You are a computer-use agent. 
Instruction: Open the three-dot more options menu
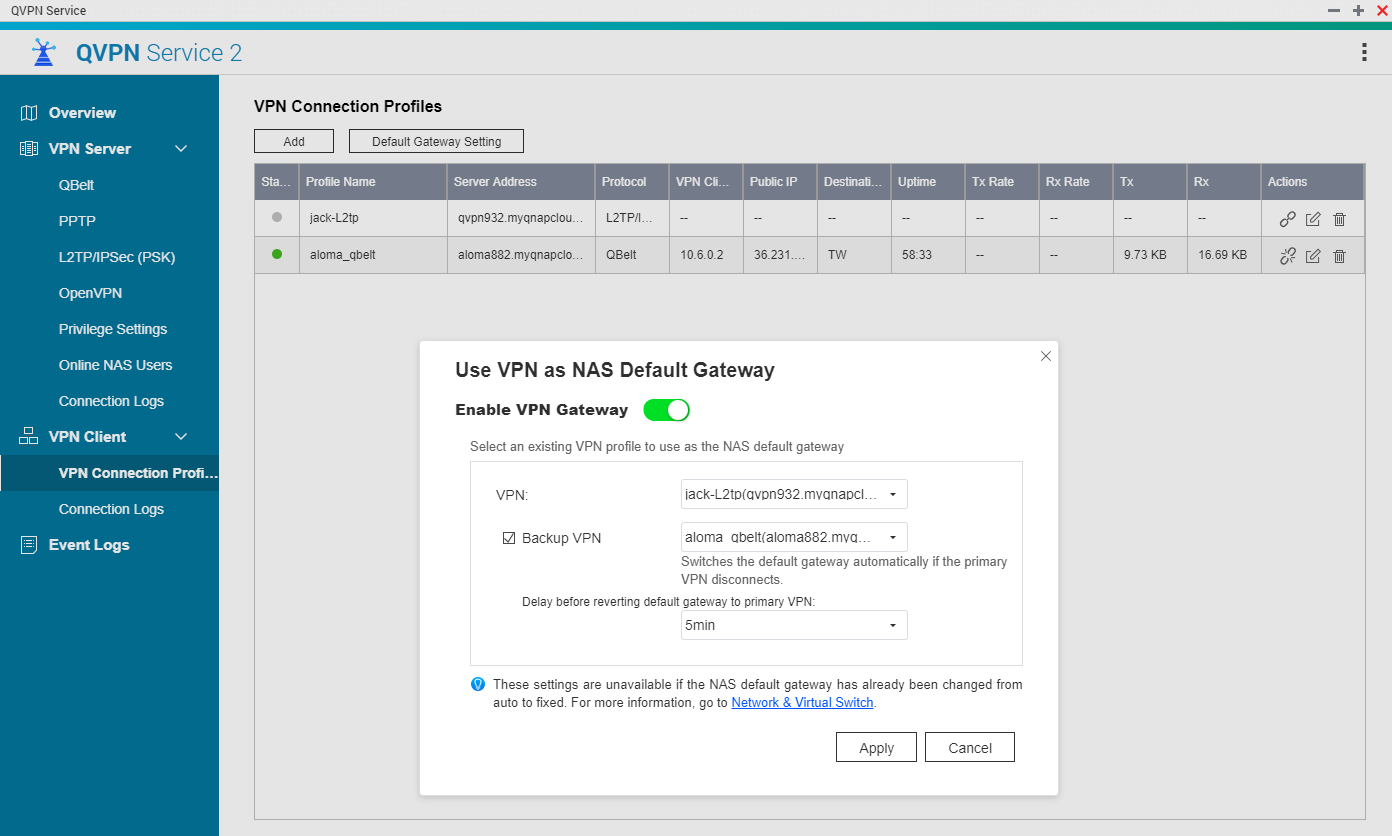[x=1364, y=53]
